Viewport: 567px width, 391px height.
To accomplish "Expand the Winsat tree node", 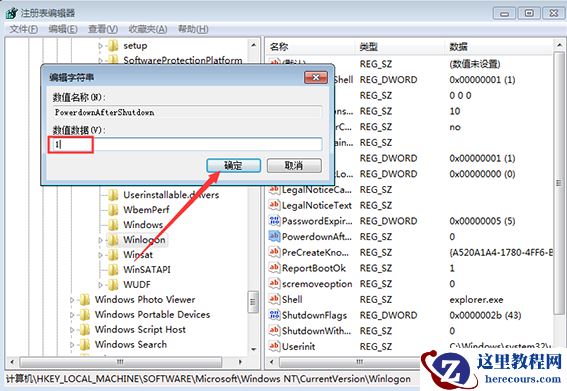I will pyautogui.click(x=101, y=255).
